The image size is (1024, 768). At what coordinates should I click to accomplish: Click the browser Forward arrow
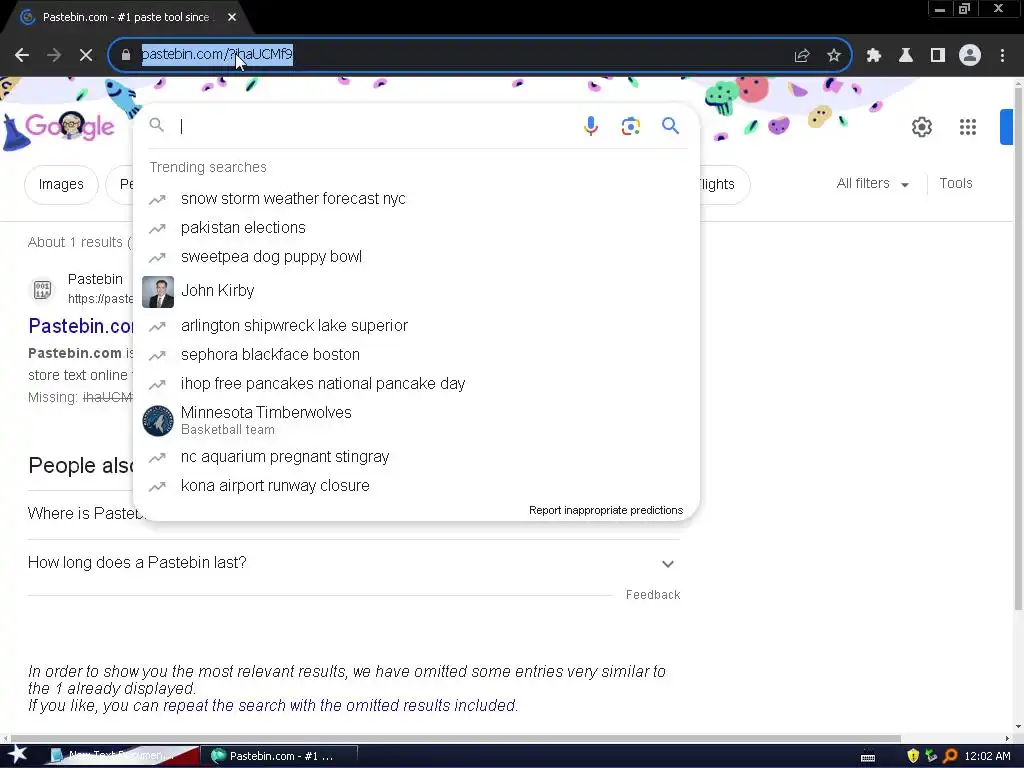coord(54,56)
